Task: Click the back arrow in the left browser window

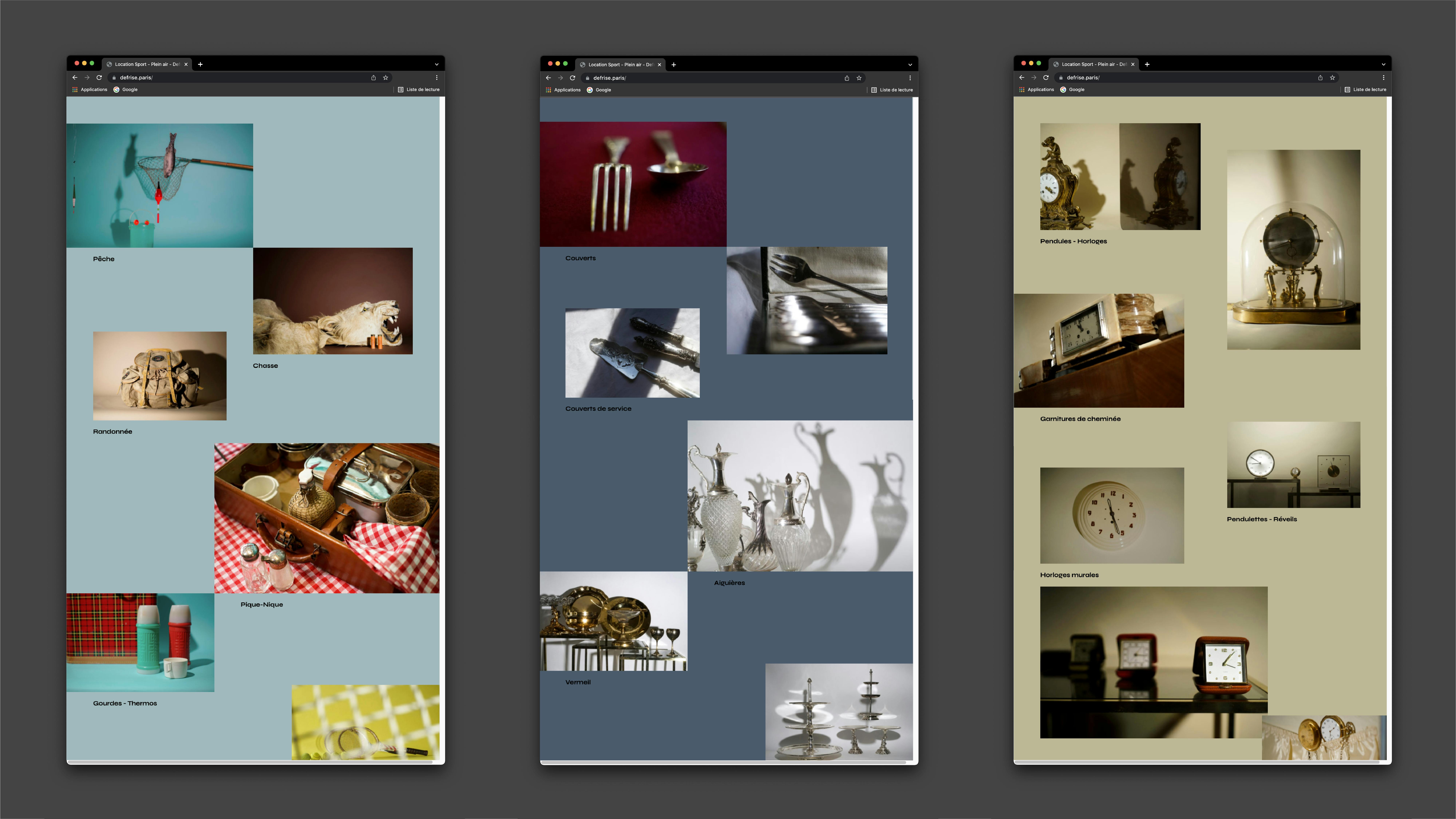Action: coord(75,77)
